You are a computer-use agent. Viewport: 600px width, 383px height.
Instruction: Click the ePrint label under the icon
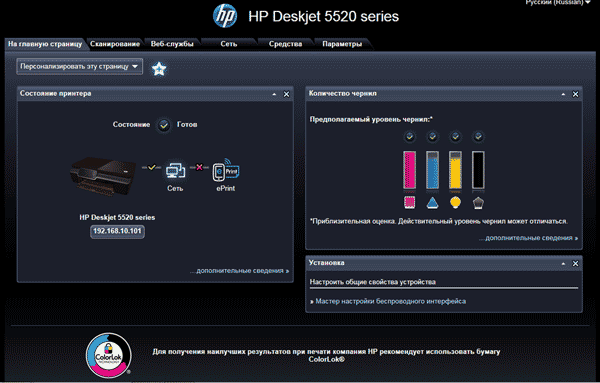pos(226,188)
